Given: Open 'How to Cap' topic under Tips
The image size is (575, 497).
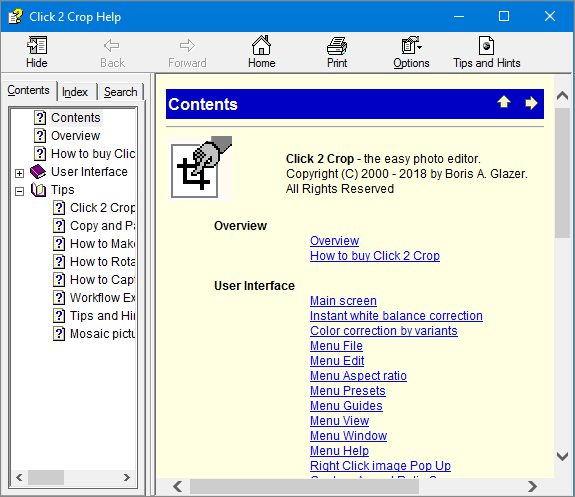Looking at the screenshot, I should pyautogui.click(x=102, y=279).
